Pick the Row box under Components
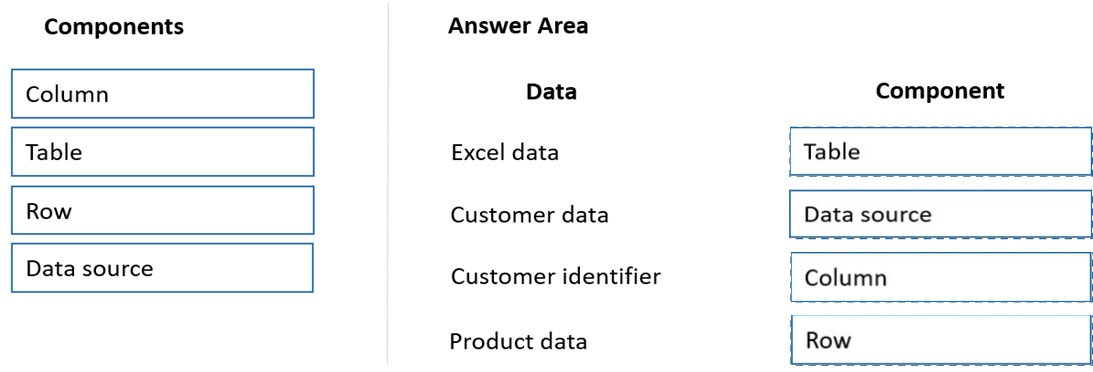This screenshot has height=372, width=1093. point(162,210)
